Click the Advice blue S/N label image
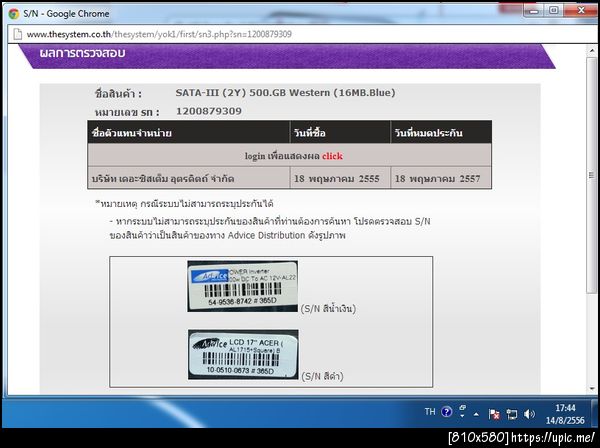Screen dimensions: 600x448 point(243,286)
